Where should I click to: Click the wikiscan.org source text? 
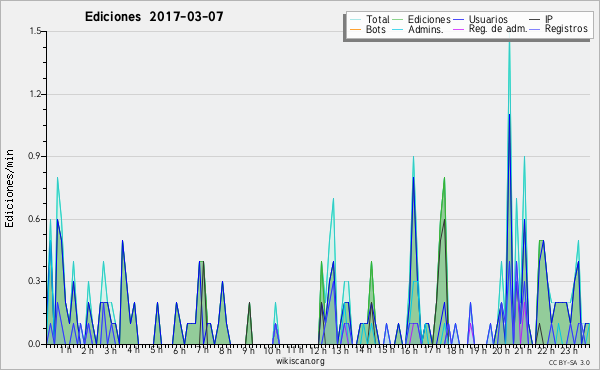[300, 361]
